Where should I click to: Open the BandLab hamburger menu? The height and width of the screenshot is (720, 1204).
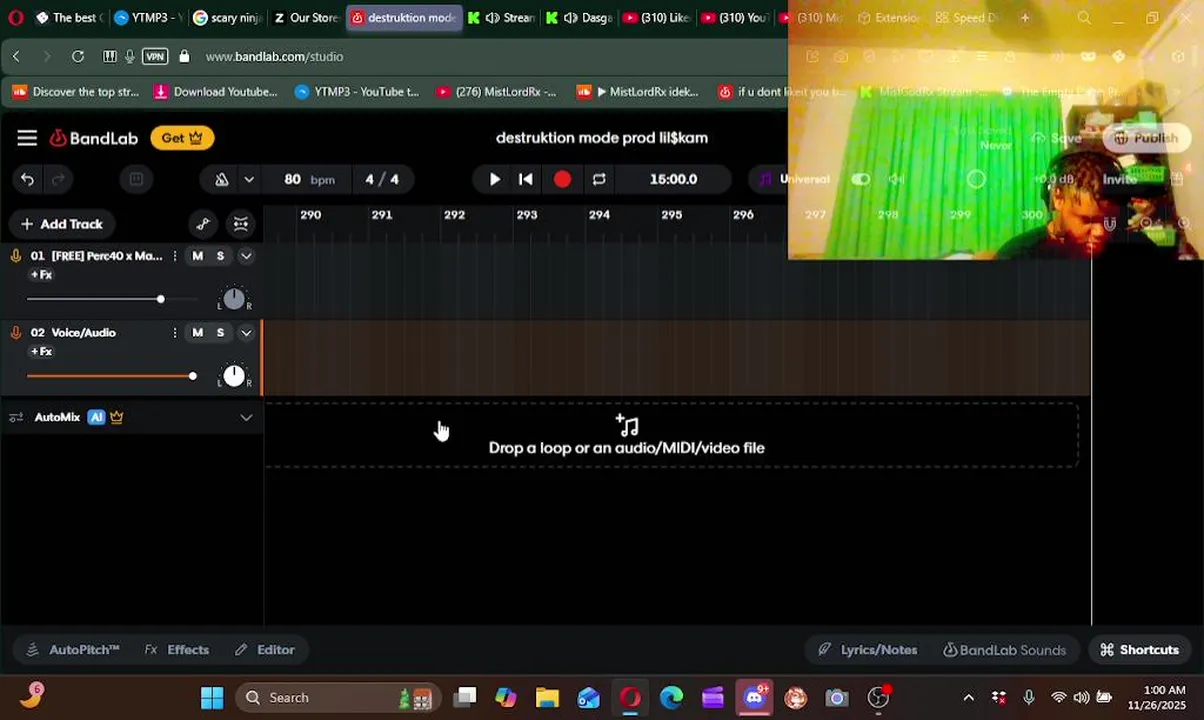pos(27,138)
